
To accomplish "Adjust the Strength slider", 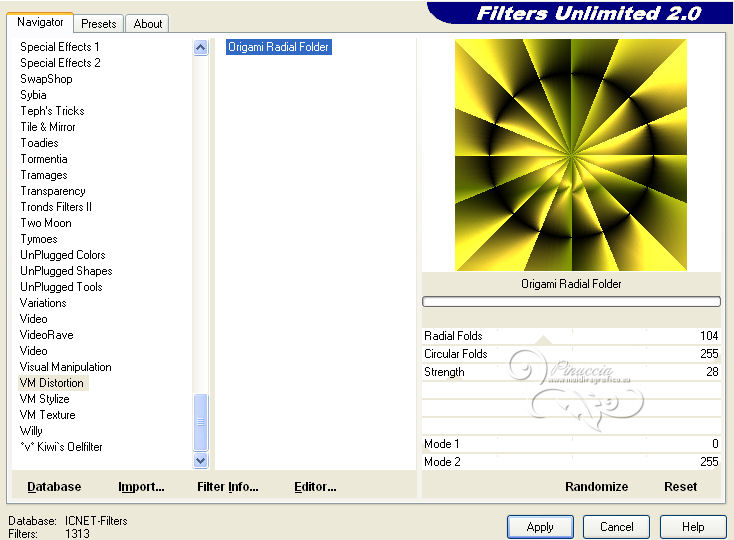I will [571, 372].
